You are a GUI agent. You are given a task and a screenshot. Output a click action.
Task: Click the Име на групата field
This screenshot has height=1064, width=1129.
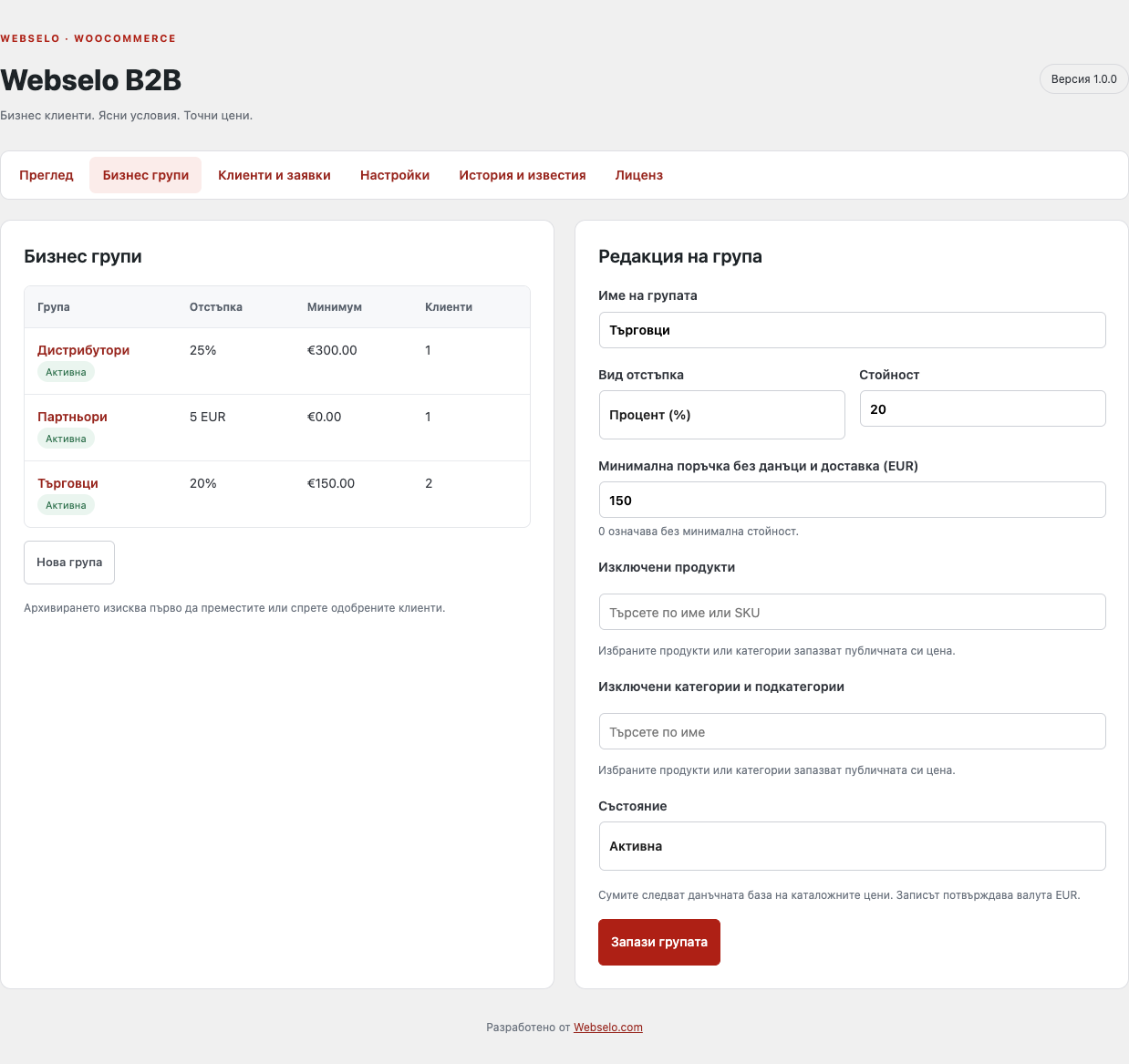point(852,330)
